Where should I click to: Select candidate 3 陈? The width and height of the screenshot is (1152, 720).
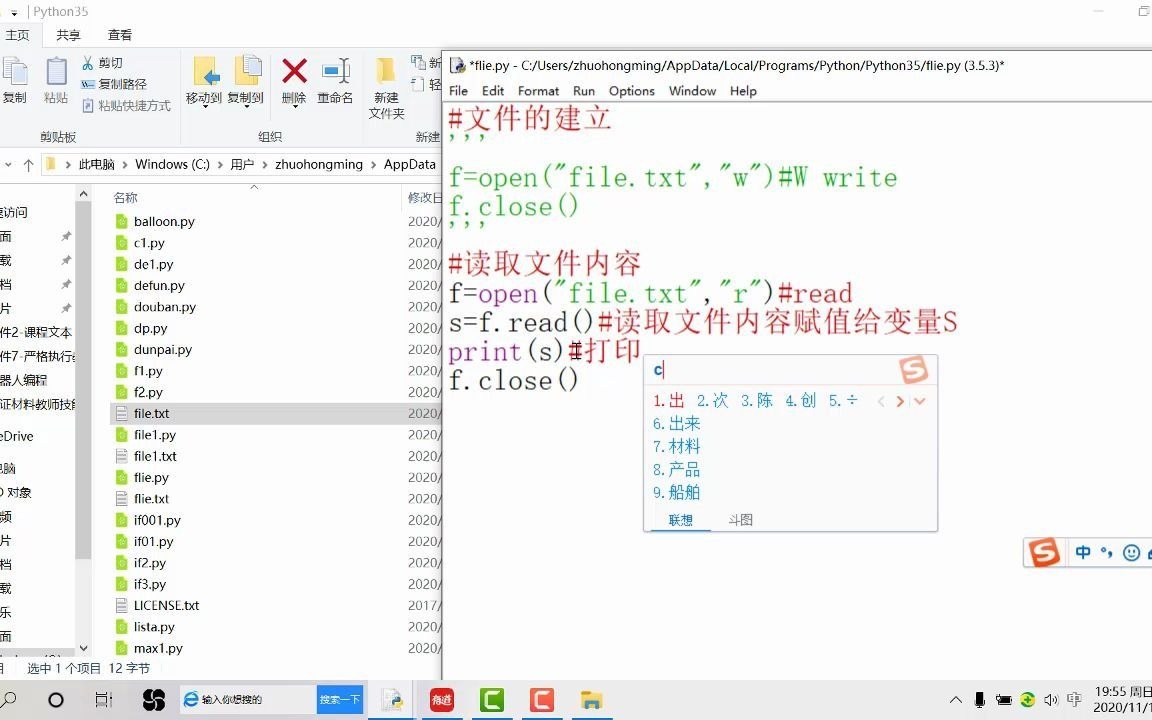[757, 400]
